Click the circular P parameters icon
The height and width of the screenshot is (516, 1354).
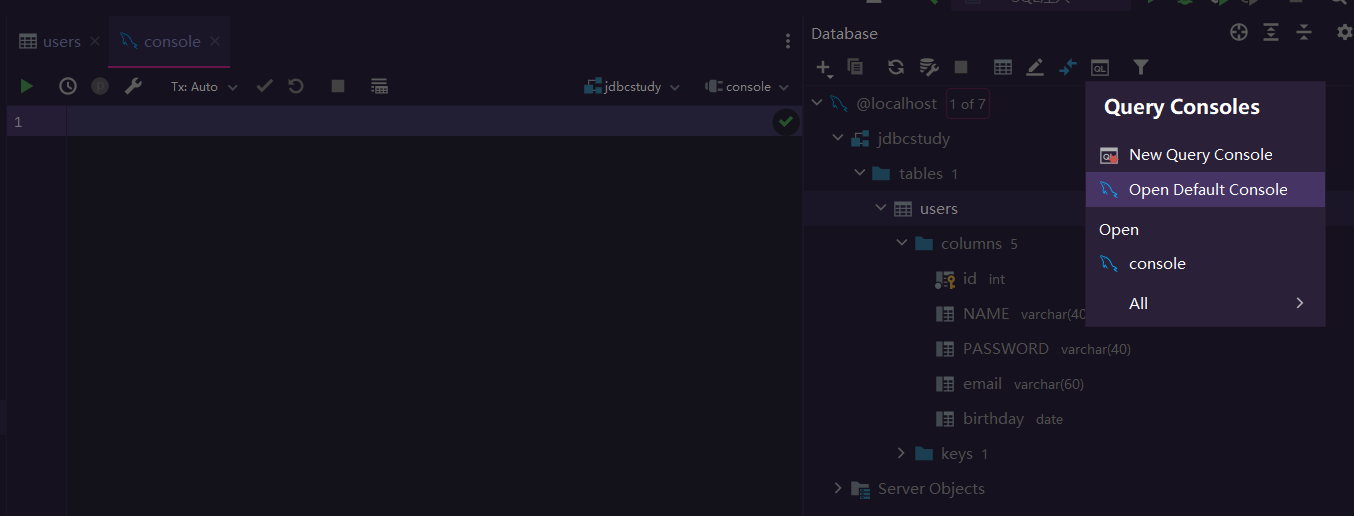click(x=100, y=86)
